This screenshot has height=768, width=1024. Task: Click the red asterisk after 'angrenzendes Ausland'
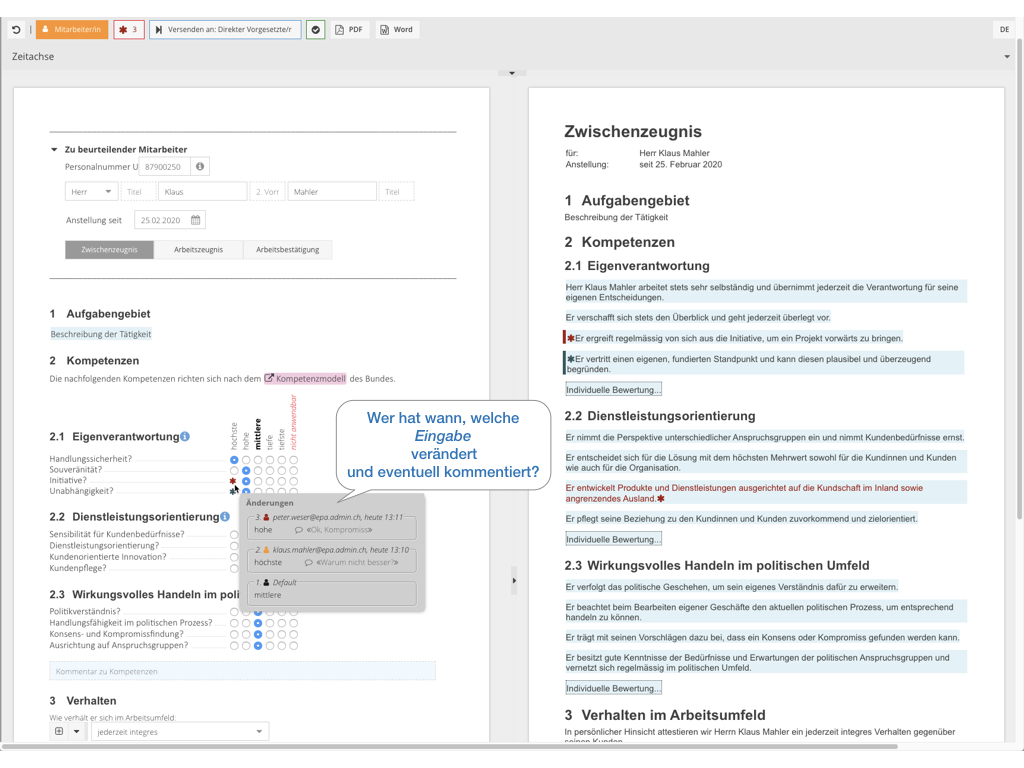click(x=661, y=499)
